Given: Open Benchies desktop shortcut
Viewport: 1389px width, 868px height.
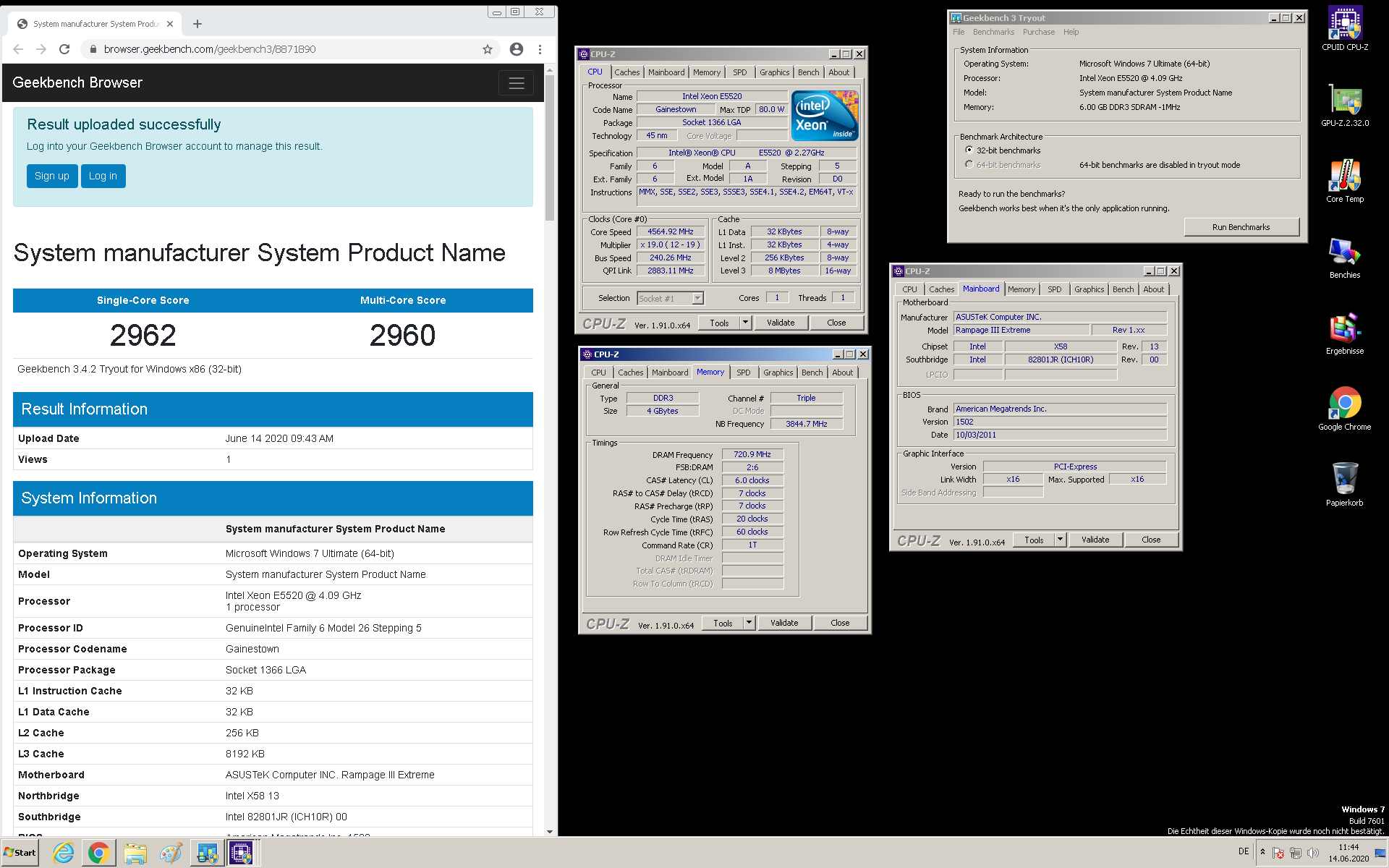Looking at the screenshot, I should click(x=1345, y=258).
